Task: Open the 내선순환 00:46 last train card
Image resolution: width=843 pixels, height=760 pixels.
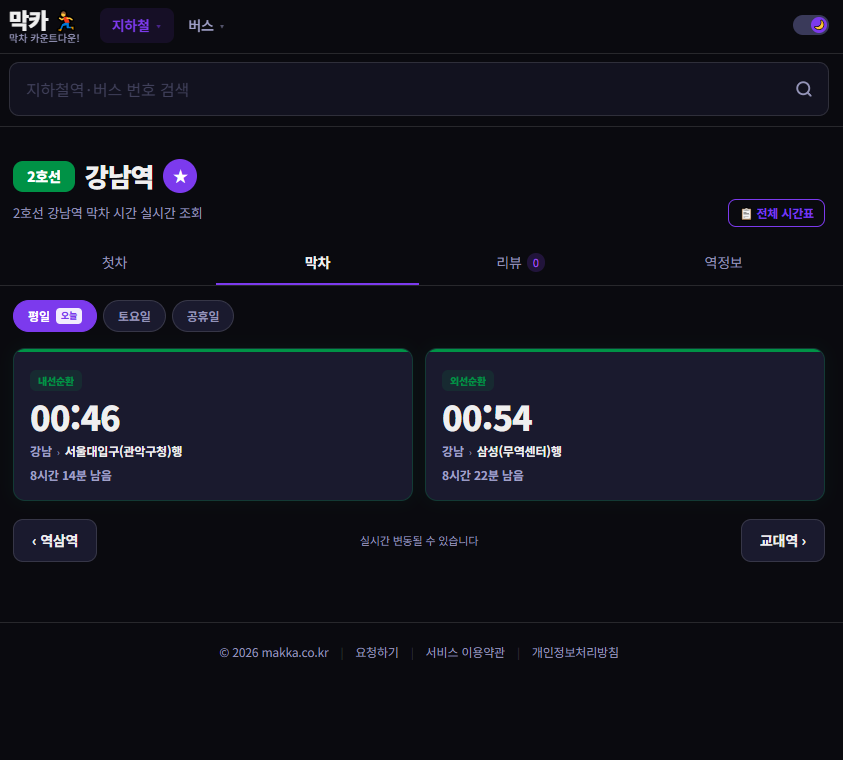Action: [213, 425]
